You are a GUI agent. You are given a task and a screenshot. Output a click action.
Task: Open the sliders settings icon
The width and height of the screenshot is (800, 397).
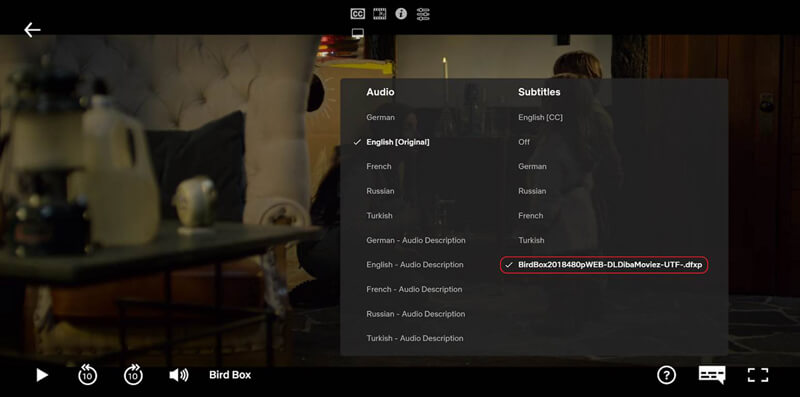[423, 14]
